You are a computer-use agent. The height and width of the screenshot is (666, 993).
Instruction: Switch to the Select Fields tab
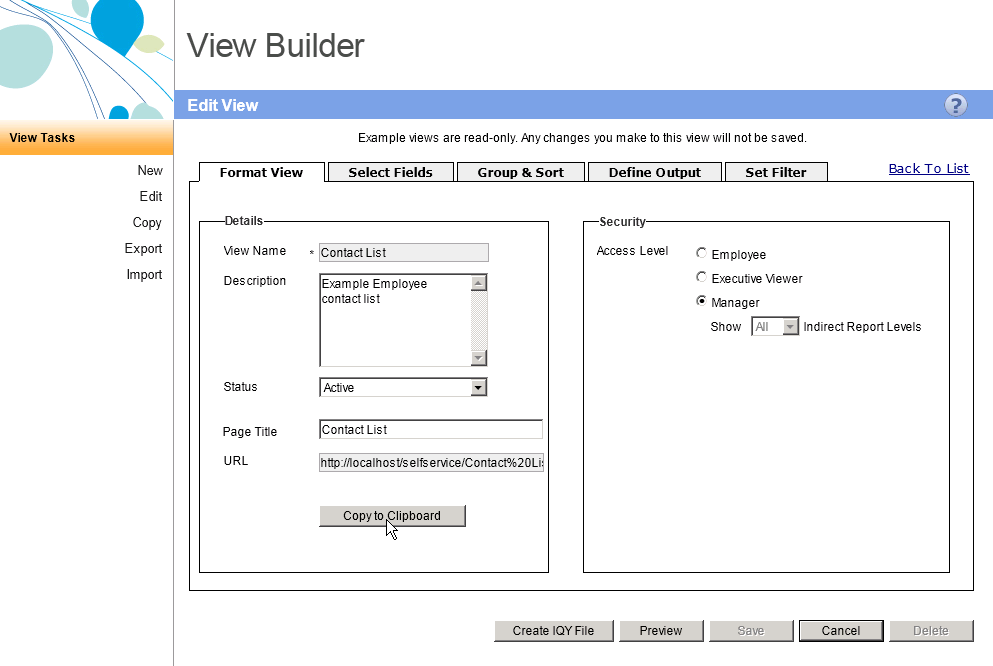(390, 172)
